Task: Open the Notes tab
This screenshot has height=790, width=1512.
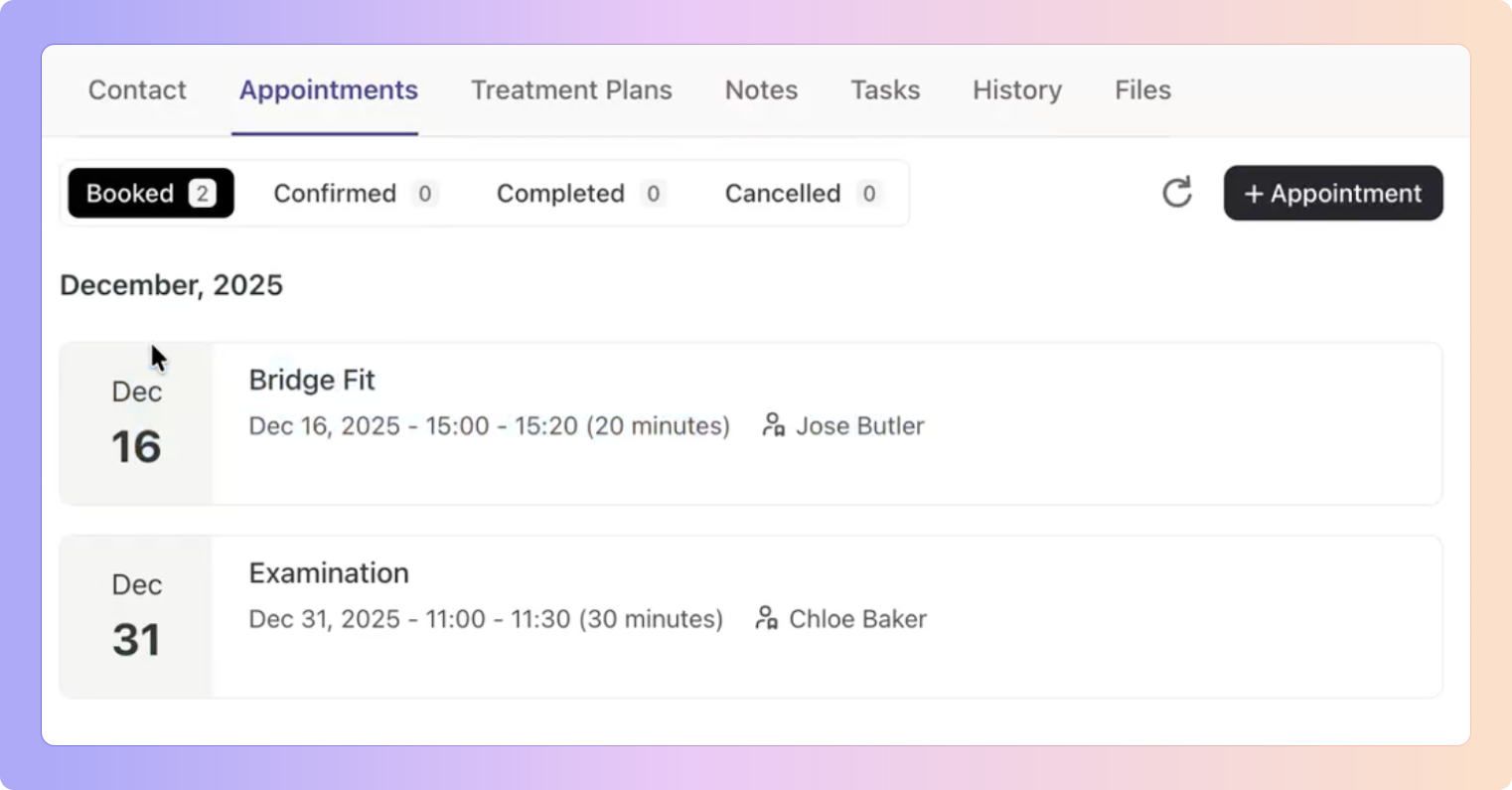Action: pos(761,90)
